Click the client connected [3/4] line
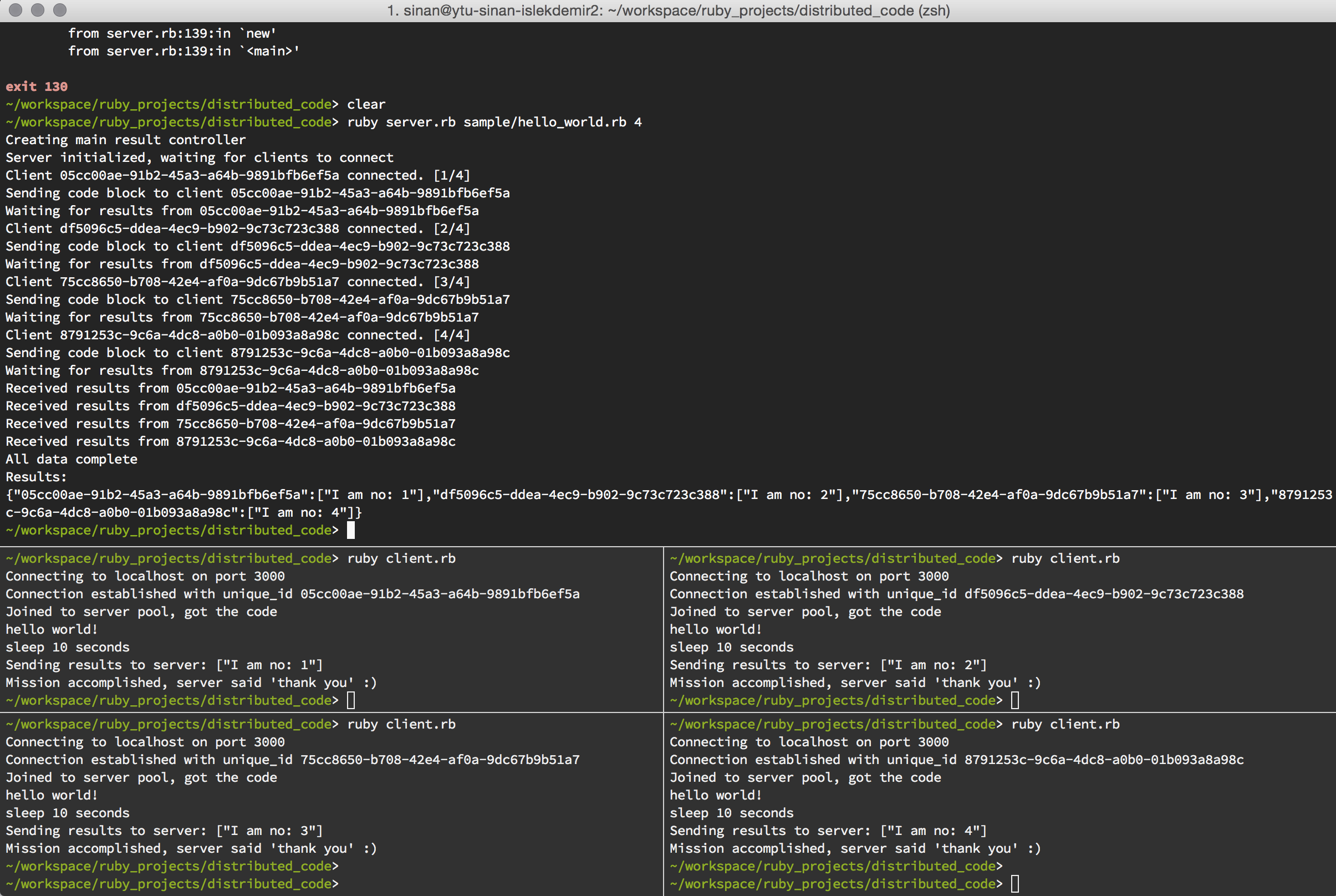This screenshot has height=896, width=1336. 238,281
